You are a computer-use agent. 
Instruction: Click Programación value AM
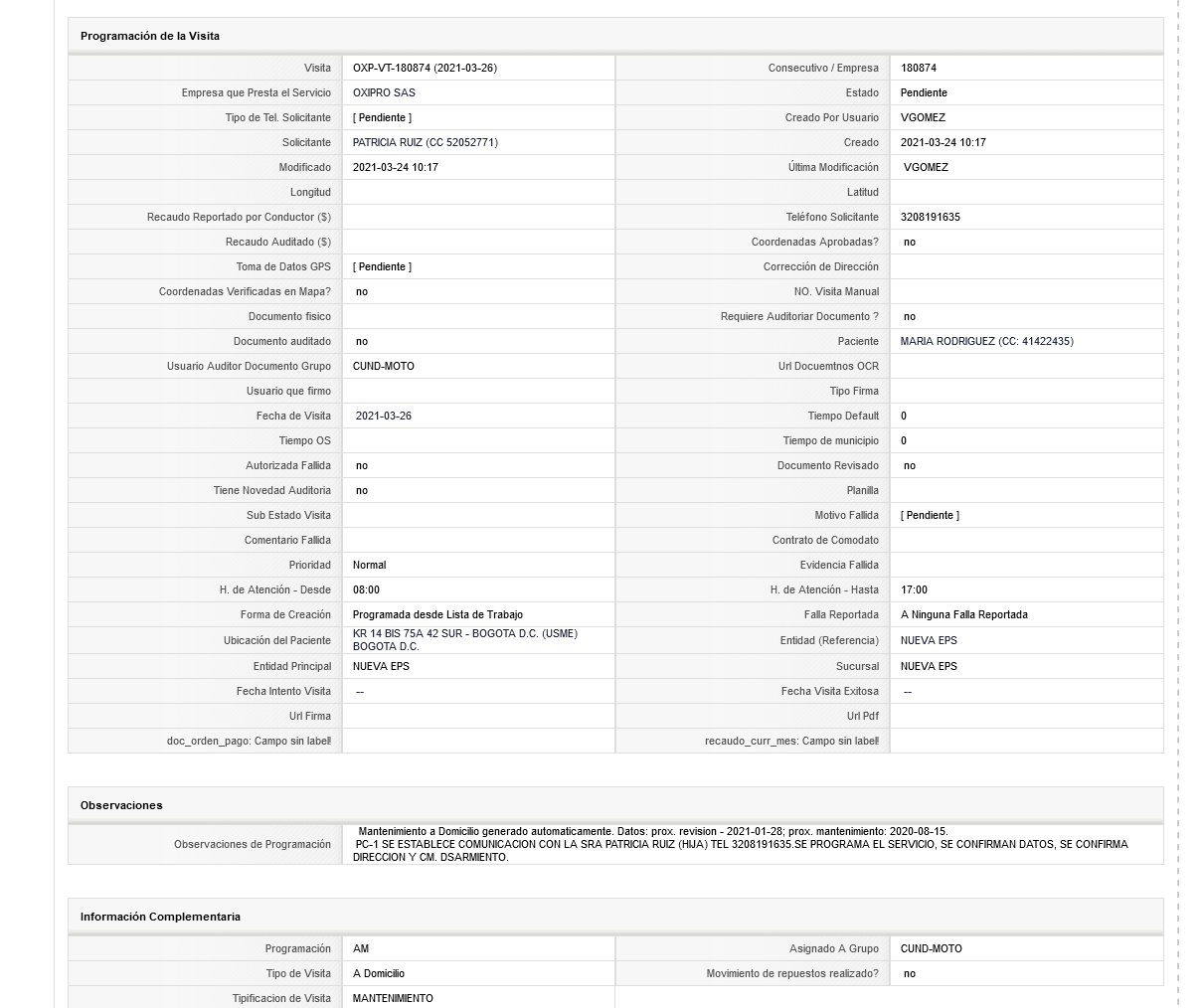coord(361,948)
